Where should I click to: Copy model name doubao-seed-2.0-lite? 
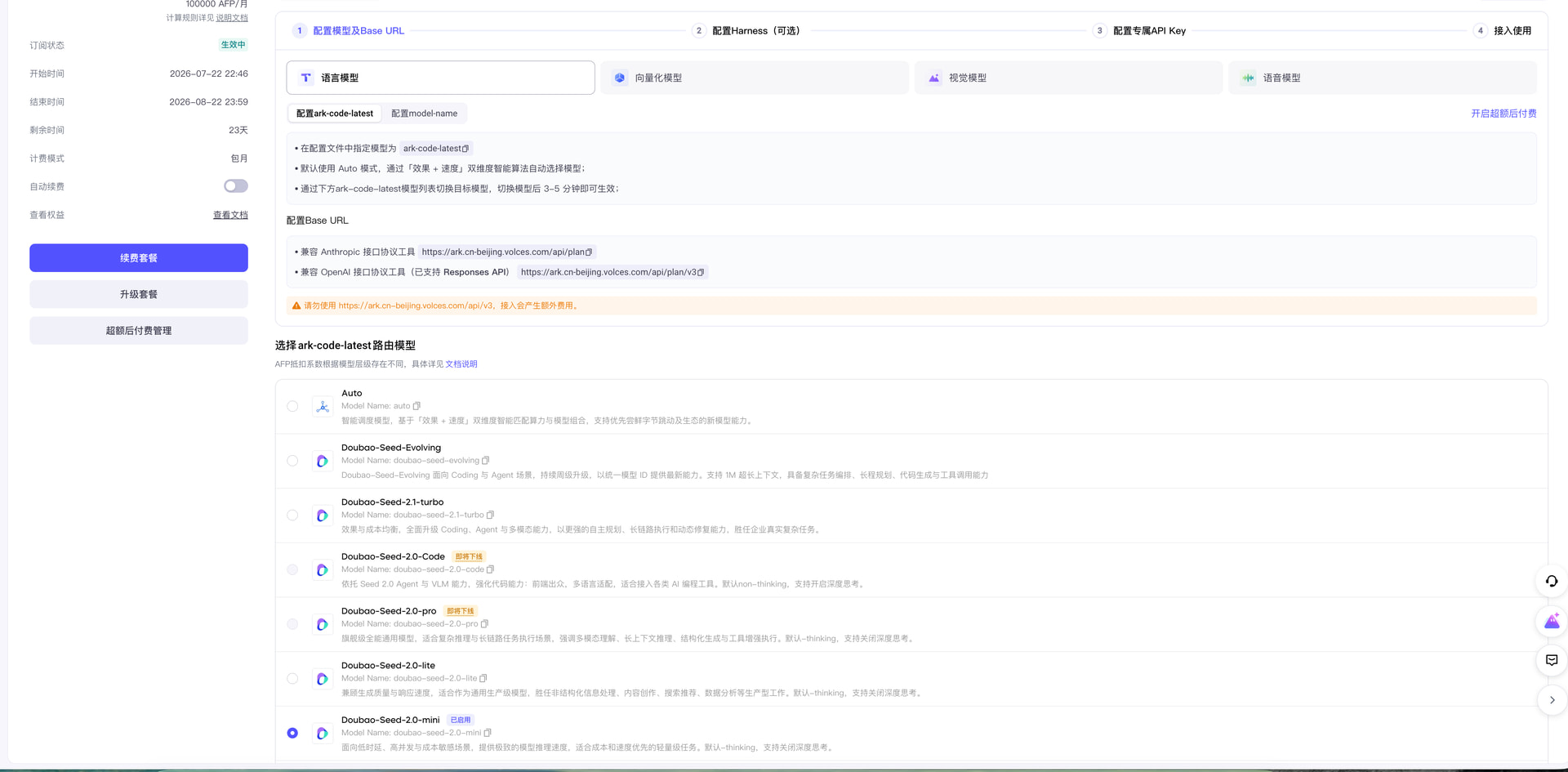483,679
